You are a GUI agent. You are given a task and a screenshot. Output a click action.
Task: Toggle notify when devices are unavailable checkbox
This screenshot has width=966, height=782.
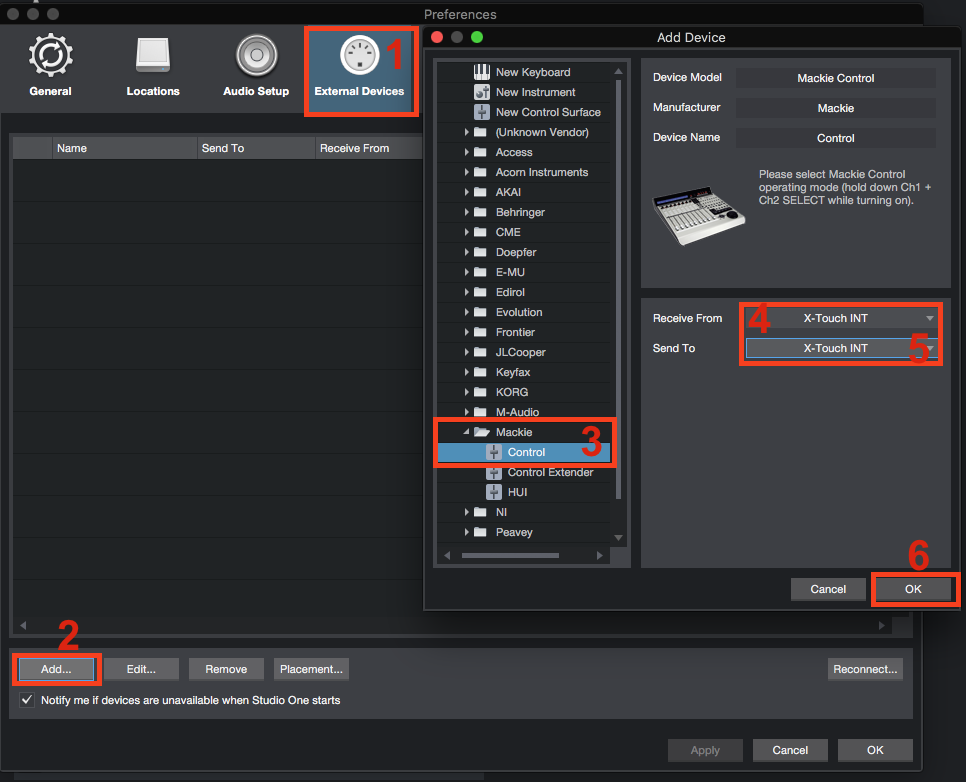27,700
